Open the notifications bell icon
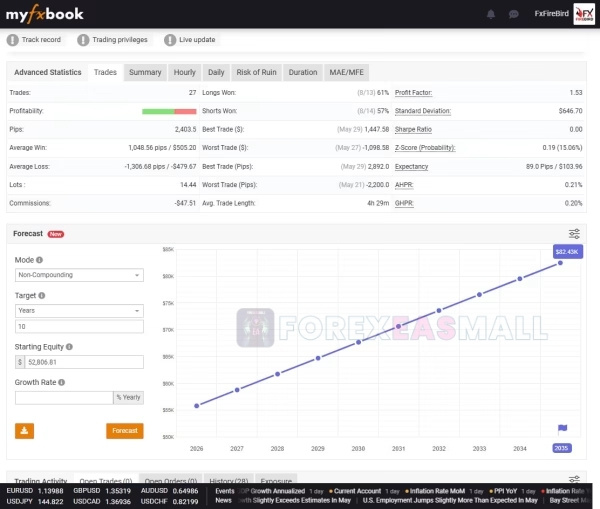Image resolution: width=600 pixels, height=509 pixels. tap(491, 14)
